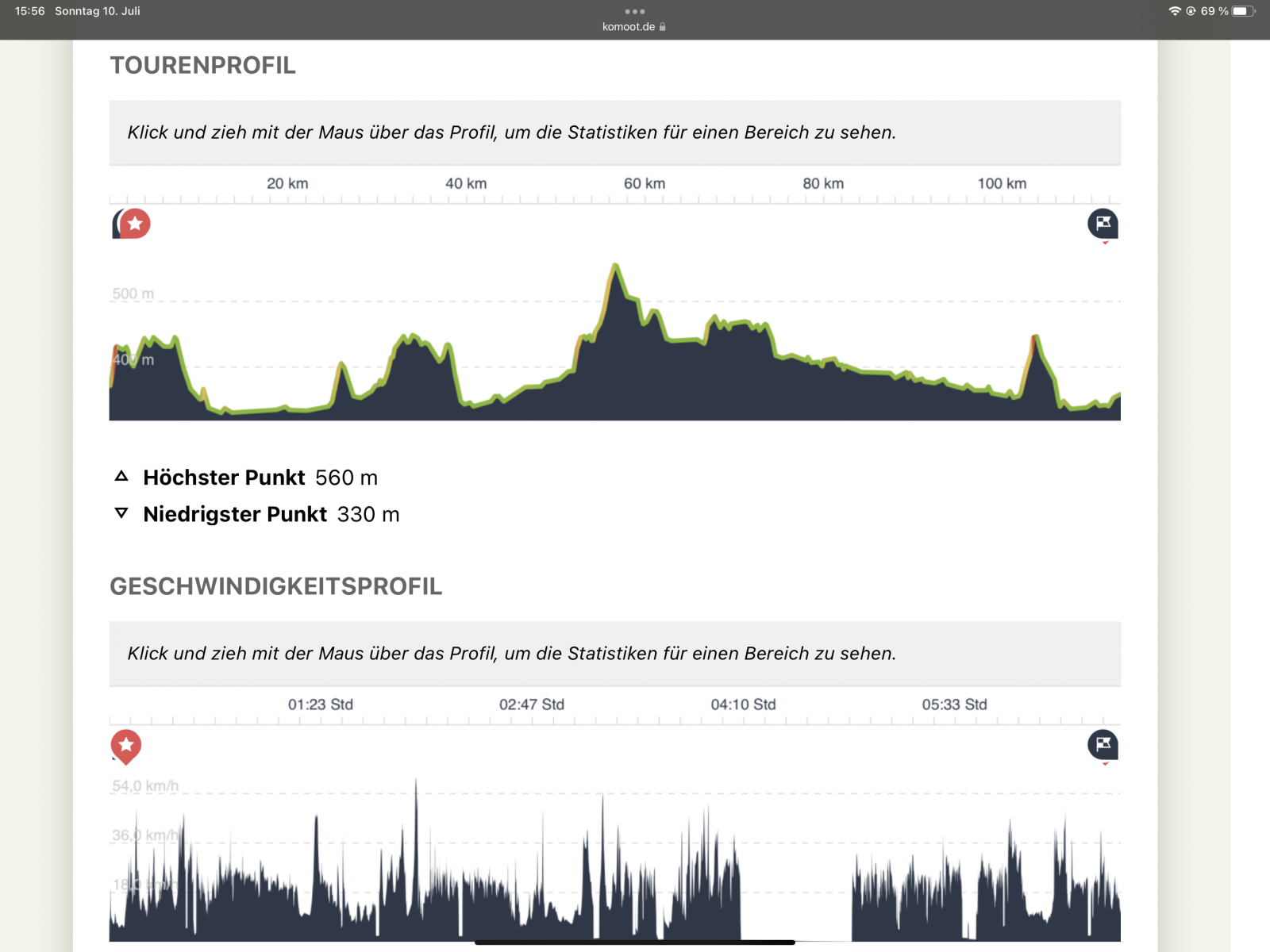Viewport: 1270px width, 952px height.
Task: Tap the komoot.de address bar
Action: [x=629, y=27]
